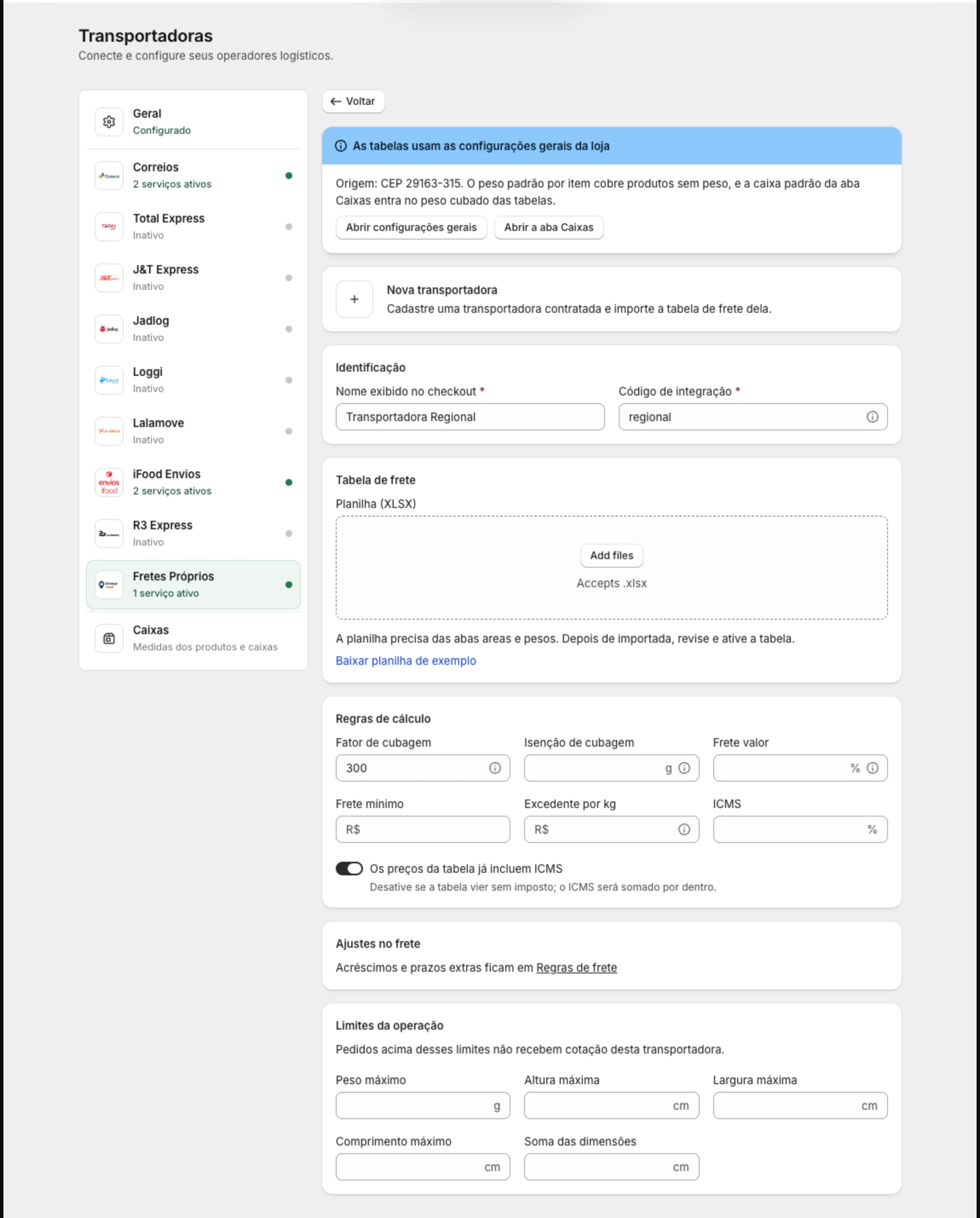This screenshot has height=1218, width=980.
Task: Focus the Peso máximo field
Action: [x=423, y=1105]
